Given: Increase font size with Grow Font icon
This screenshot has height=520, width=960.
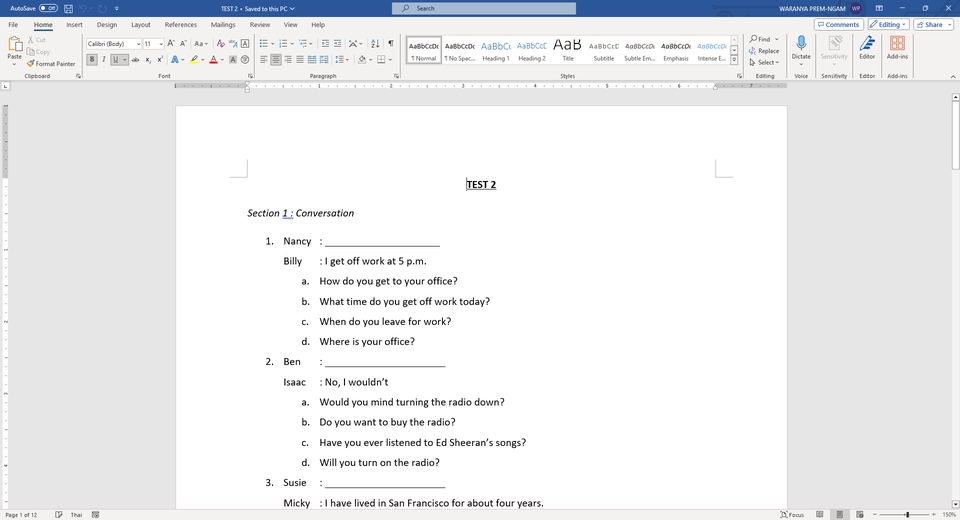Looking at the screenshot, I should (171, 43).
